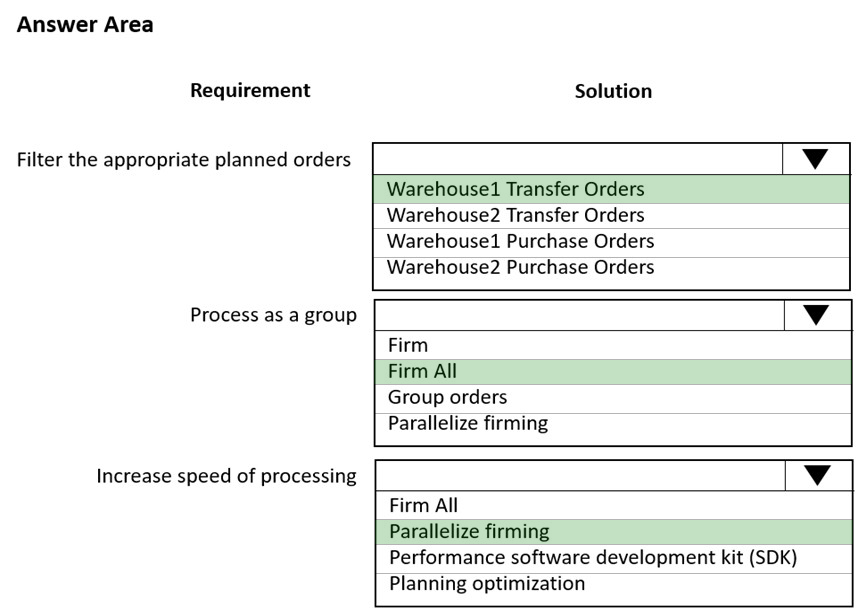Open the Increase speed of processing dropdown arrow
The height and width of the screenshot is (610, 858).
pos(818,475)
